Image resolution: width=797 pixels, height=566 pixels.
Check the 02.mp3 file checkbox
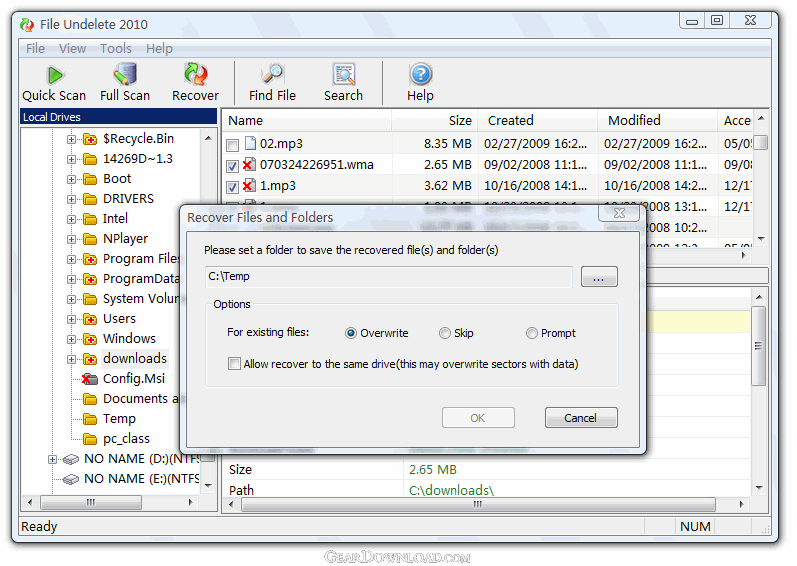232,145
